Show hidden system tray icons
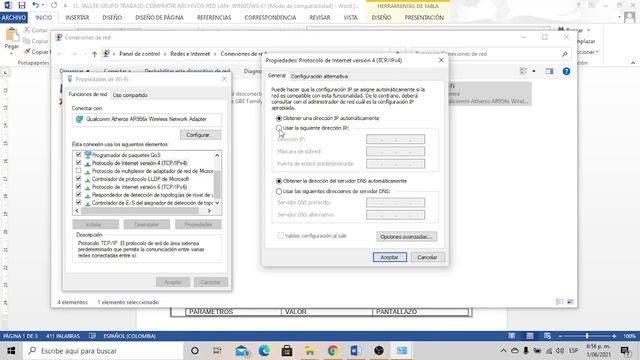Screen dimensions: 640x360 coord(503,351)
